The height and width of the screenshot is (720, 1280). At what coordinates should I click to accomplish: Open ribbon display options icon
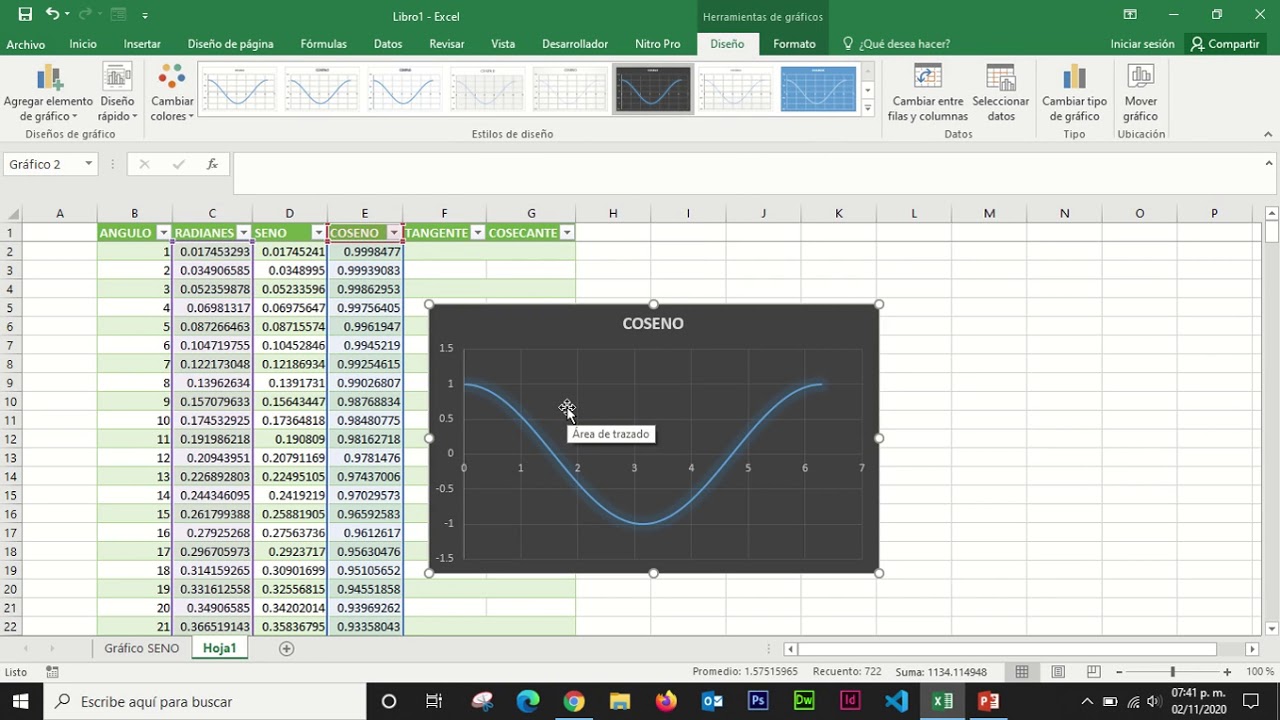point(1130,15)
